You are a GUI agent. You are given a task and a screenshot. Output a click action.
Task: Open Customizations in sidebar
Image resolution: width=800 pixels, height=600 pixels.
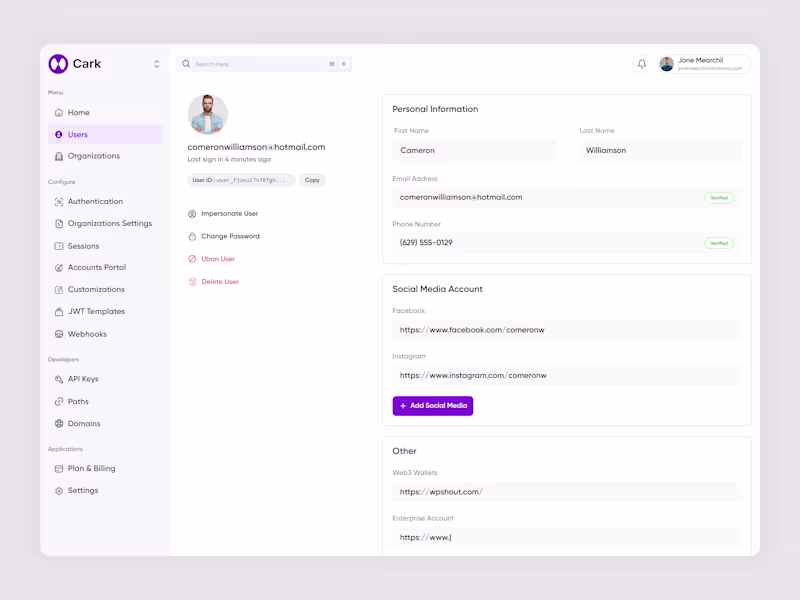[x=105, y=289]
